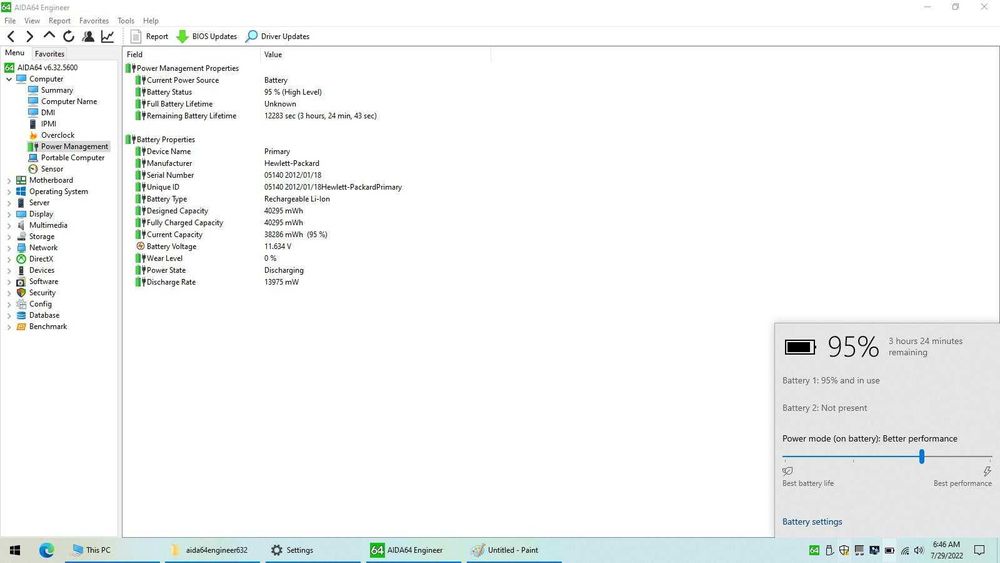Open Battery settings link in flyout
Image resolution: width=1000 pixels, height=563 pixels.
[812, 522]
